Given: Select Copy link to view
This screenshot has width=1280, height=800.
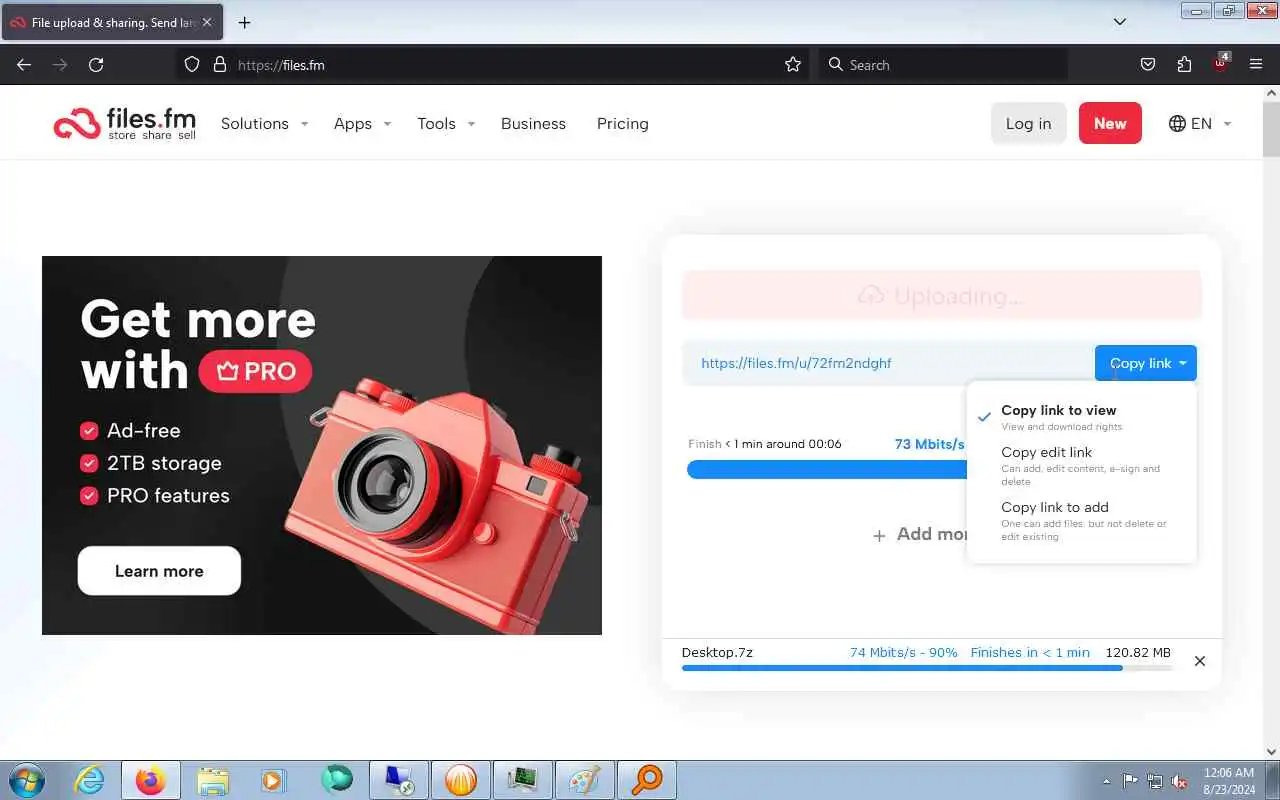Looking at the screenshot, I should click(1082, 417).
